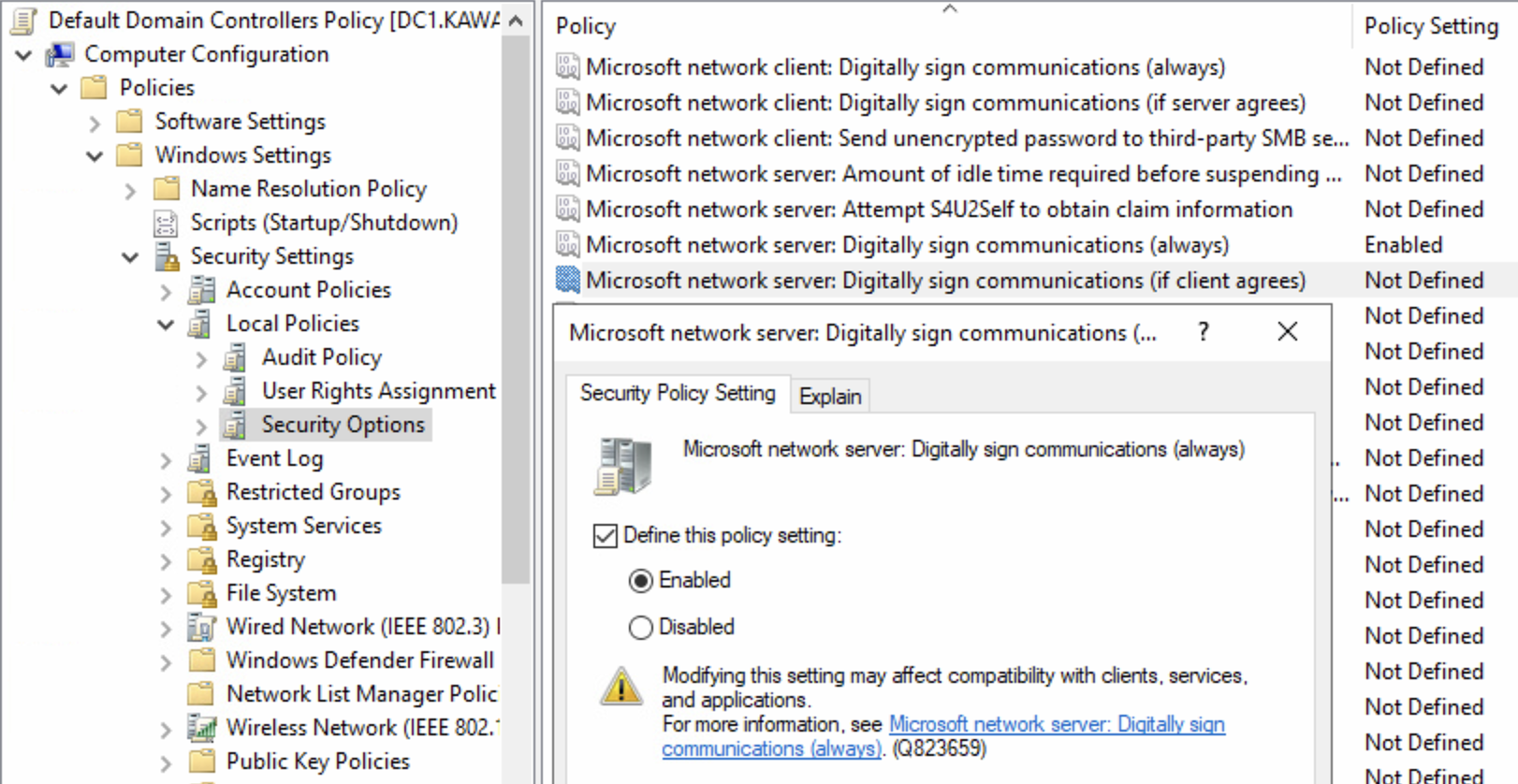Uncheck Define this policy setting checkbox
The image size is (1518, 784).
tap(606, 536)
